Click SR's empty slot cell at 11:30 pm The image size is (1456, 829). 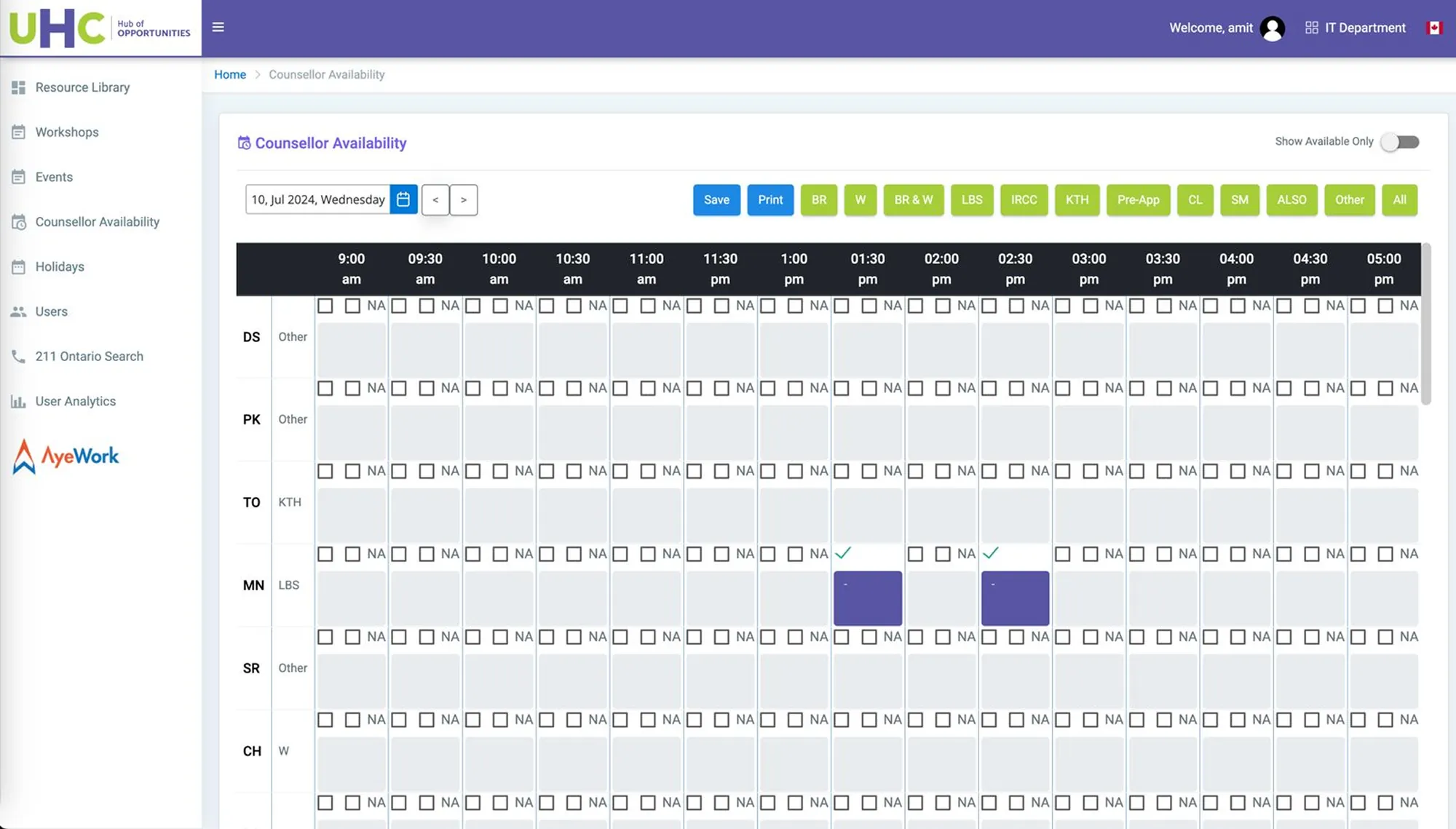720,681
